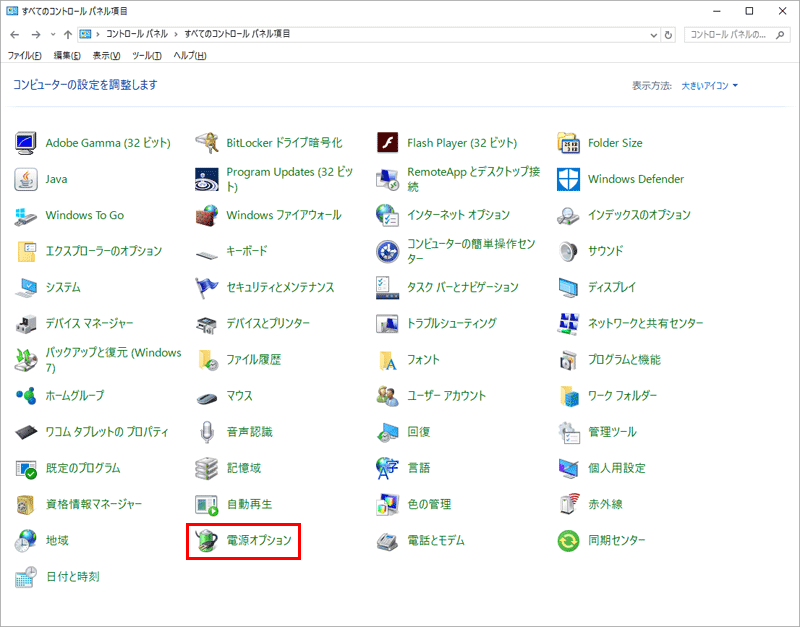Viewport: 800px width, 627px height.
Task: Expand the chevron before コントロール パネル breadcrumb
Action: pos(98,34)
